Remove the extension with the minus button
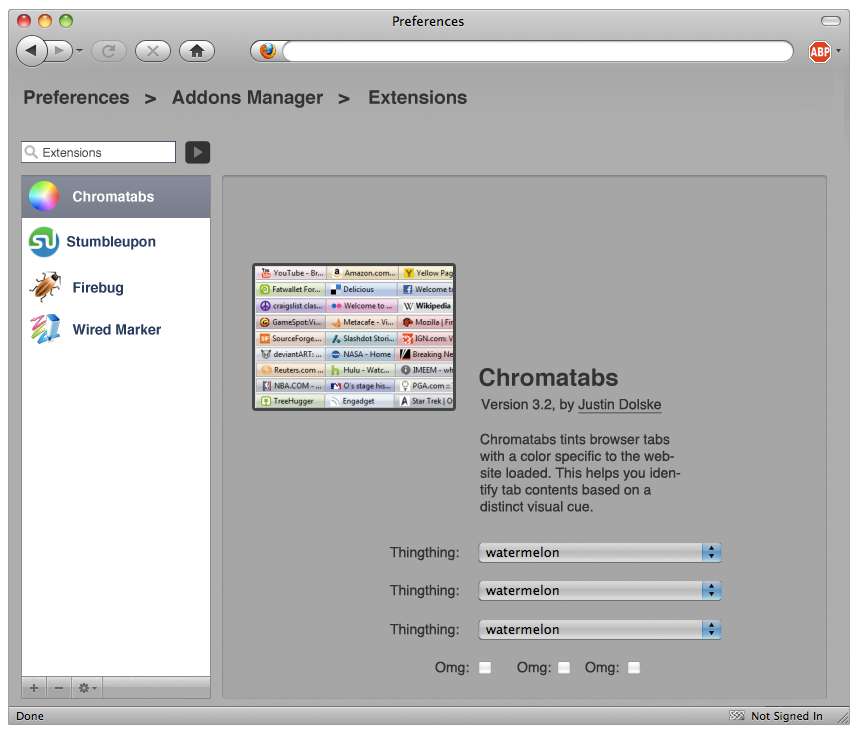Image resolution: width=863 pixels, height=733 pixels. pos(59,688)
